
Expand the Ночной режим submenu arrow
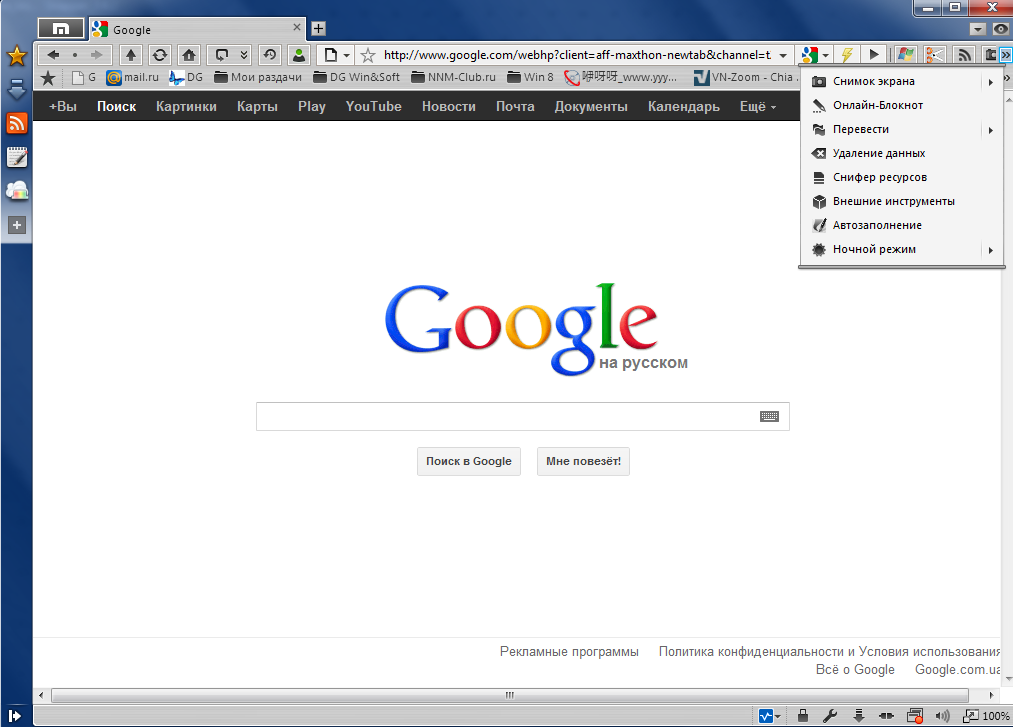[x=991, y=250]
